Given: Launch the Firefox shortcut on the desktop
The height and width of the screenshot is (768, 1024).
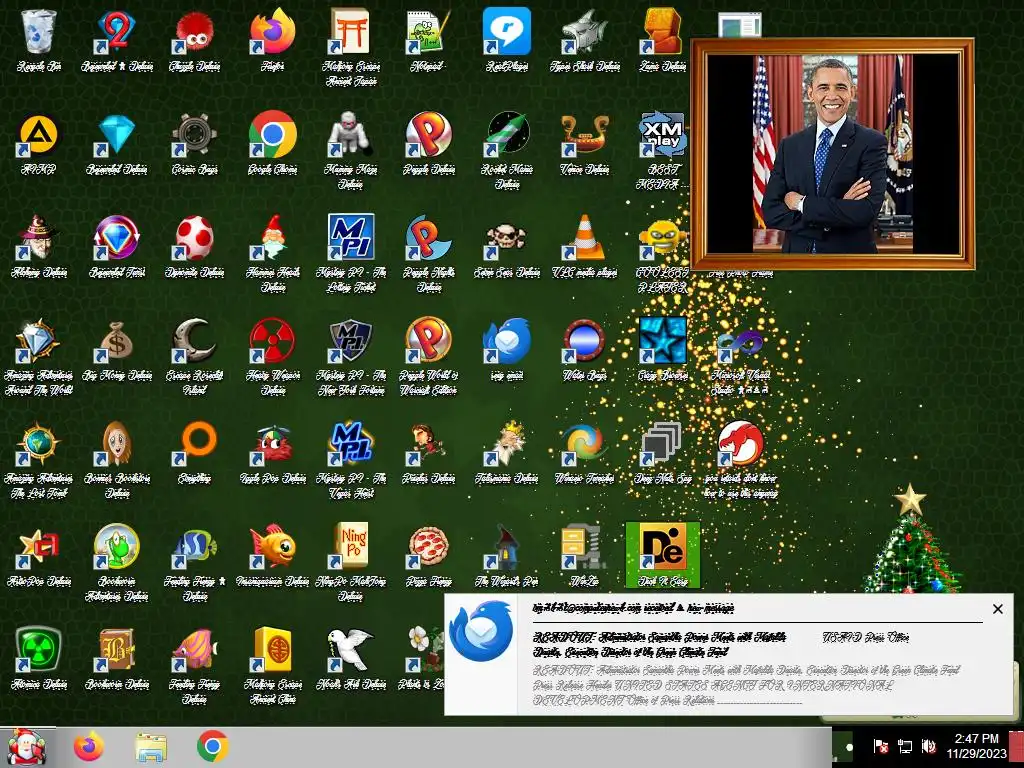Looking at the screenshot, I should click(272, 31).
